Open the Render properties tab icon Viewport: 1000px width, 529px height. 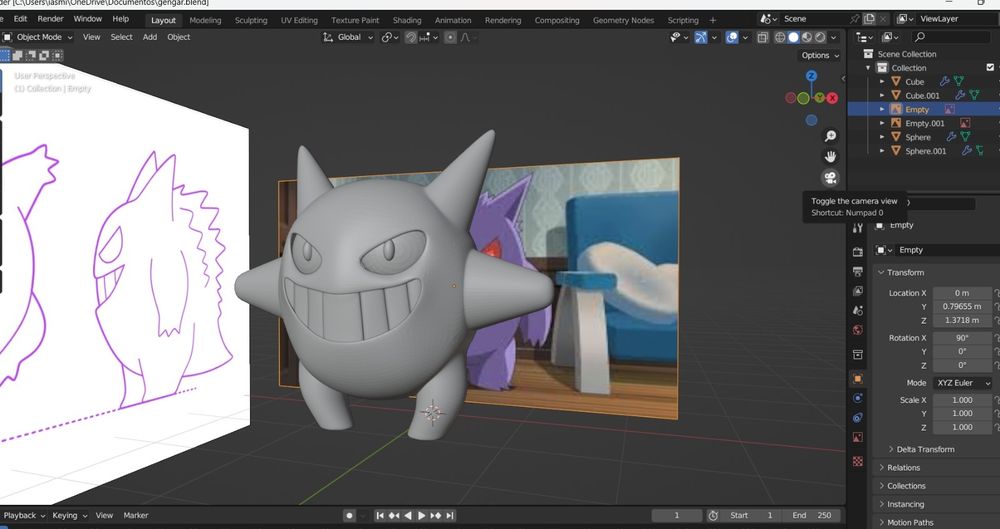pos(857,251)
